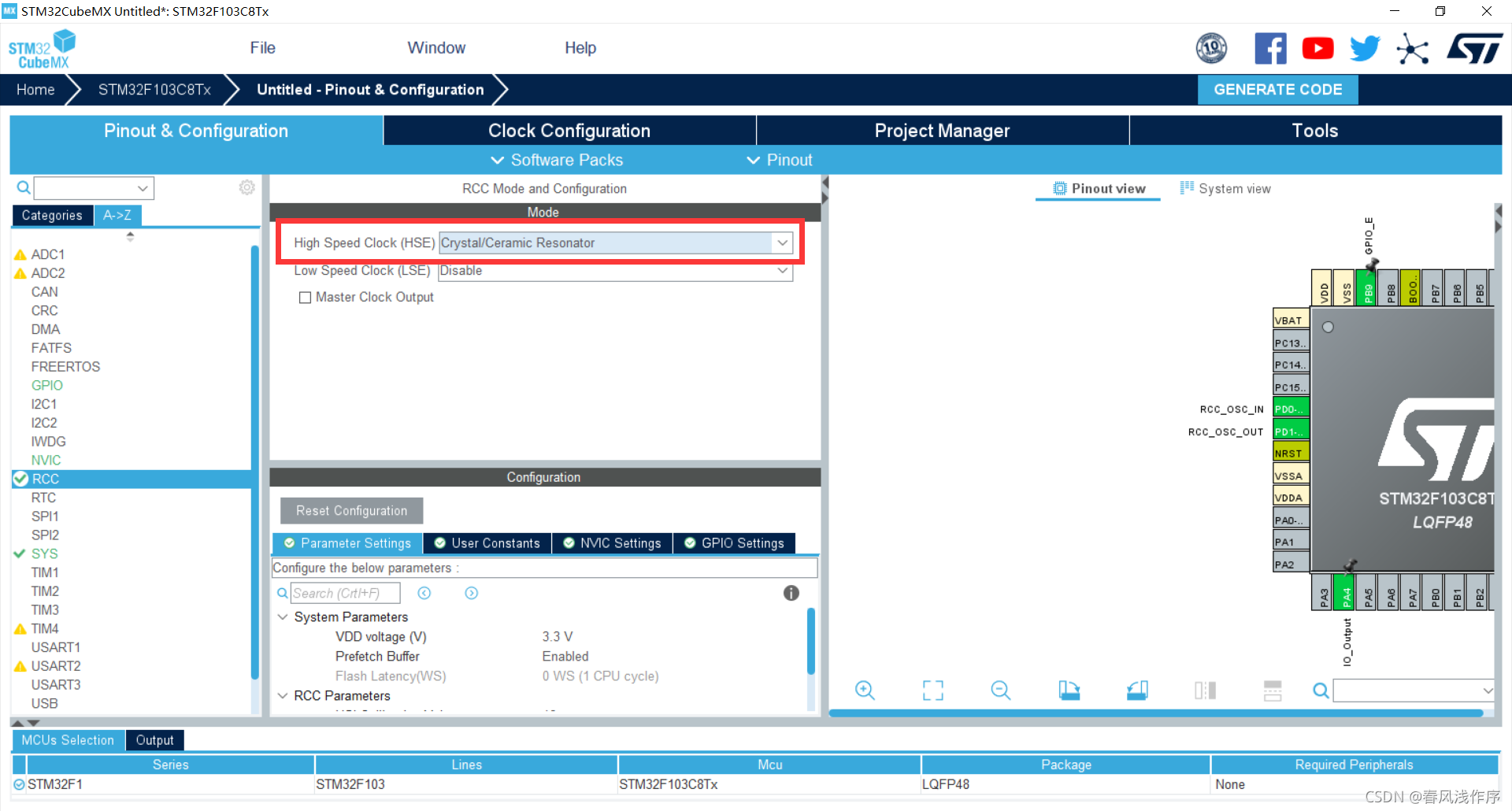Rotate the chip counter-clockwise

click(1137, 691)
